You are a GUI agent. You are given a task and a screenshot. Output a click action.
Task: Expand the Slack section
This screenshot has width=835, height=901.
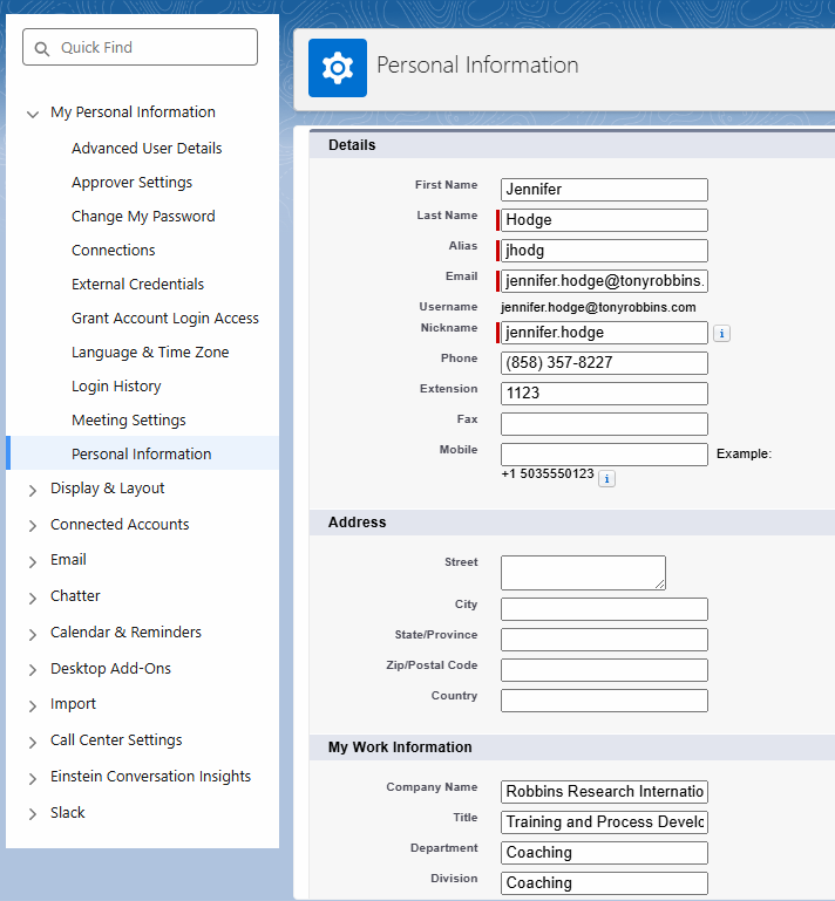(33, 814)
